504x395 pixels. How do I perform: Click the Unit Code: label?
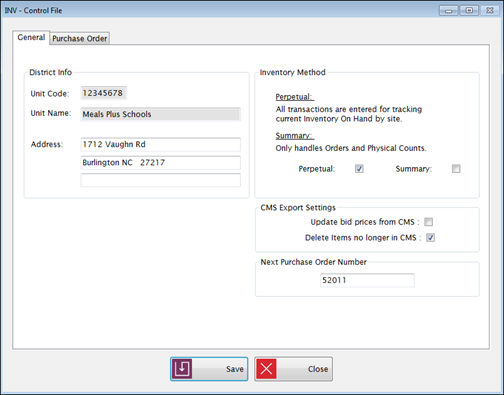click(x=50, y=94)
